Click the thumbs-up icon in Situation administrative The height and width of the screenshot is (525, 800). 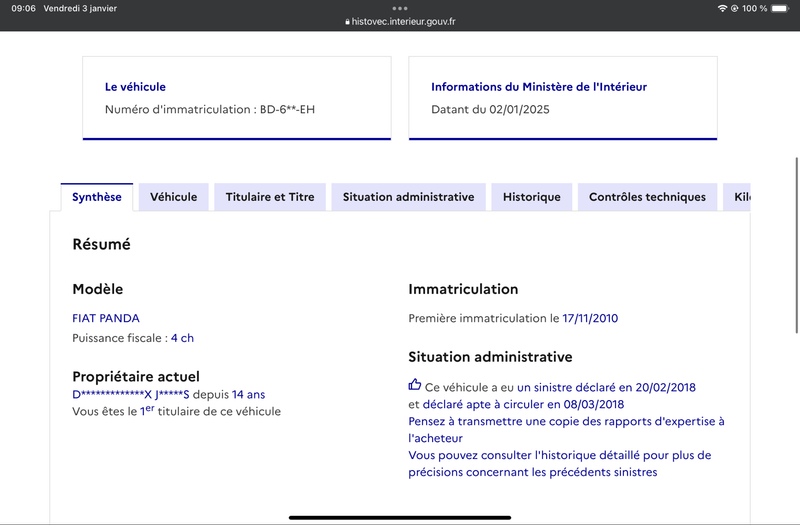coord(415,385)
